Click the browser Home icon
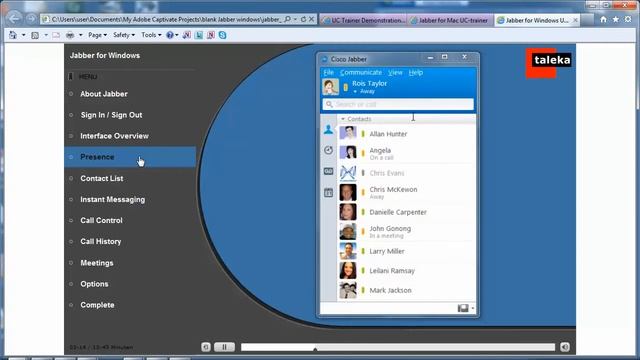This screenshot has height=360, width=640. (603, 19)
